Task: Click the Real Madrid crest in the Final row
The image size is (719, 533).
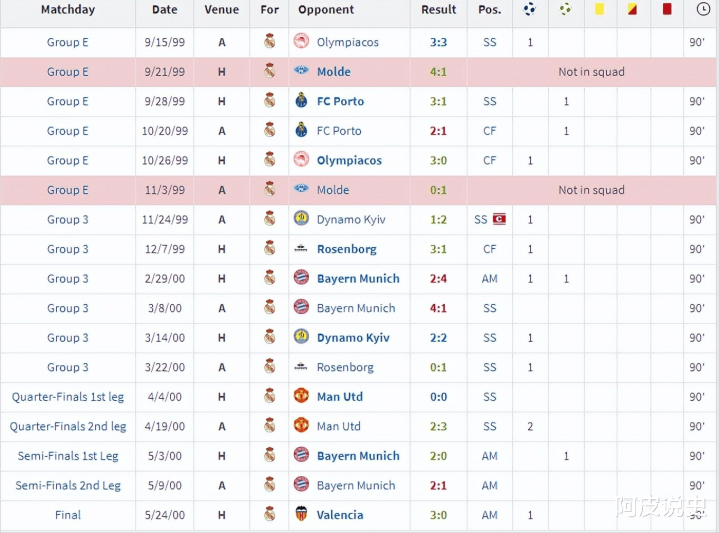Action: [269, 515]
